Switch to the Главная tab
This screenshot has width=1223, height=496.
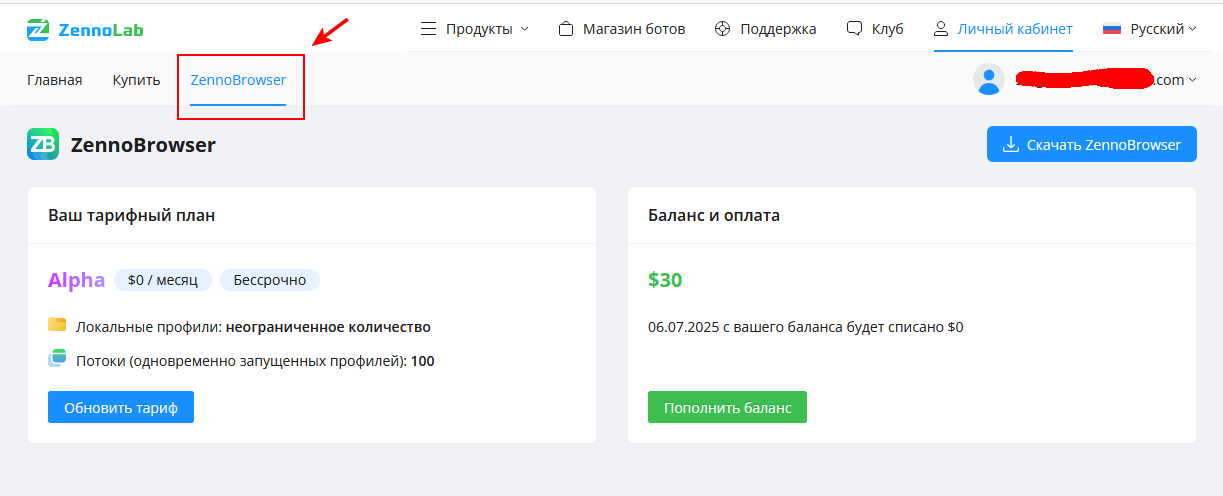pos(55,80)
